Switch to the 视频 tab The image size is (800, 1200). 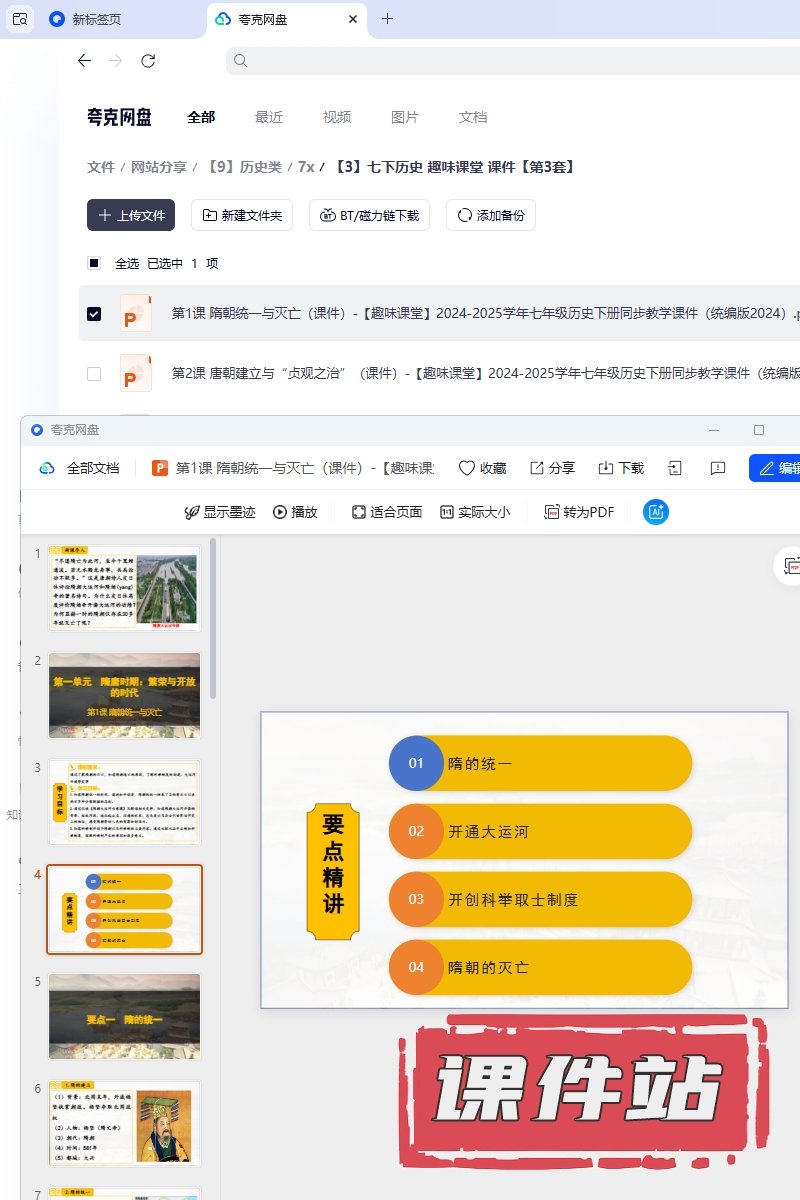tap(337, 117)
